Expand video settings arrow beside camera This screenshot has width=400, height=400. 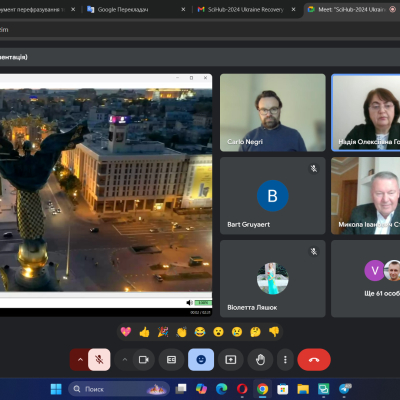[125, 360]
